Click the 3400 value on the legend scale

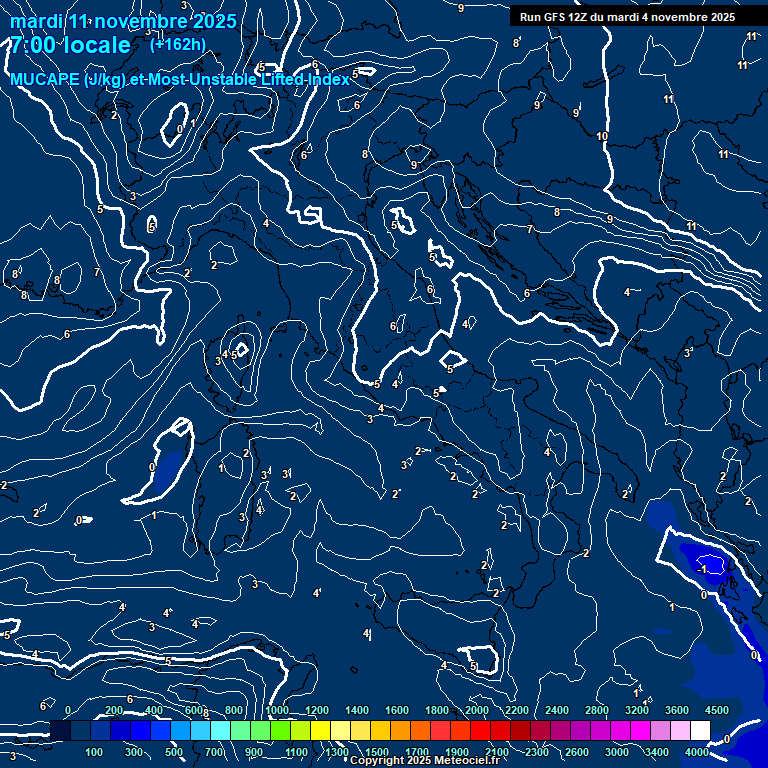[658, 752]
